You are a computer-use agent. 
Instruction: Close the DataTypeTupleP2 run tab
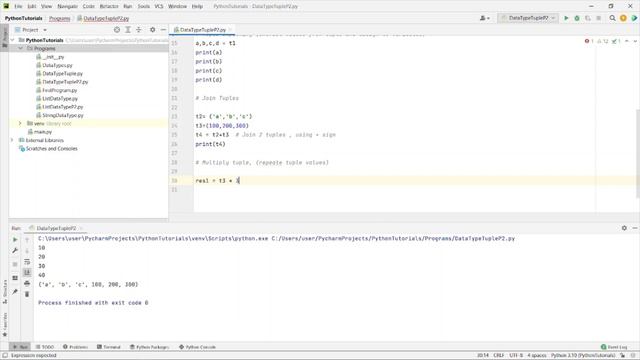pos(81,228)
